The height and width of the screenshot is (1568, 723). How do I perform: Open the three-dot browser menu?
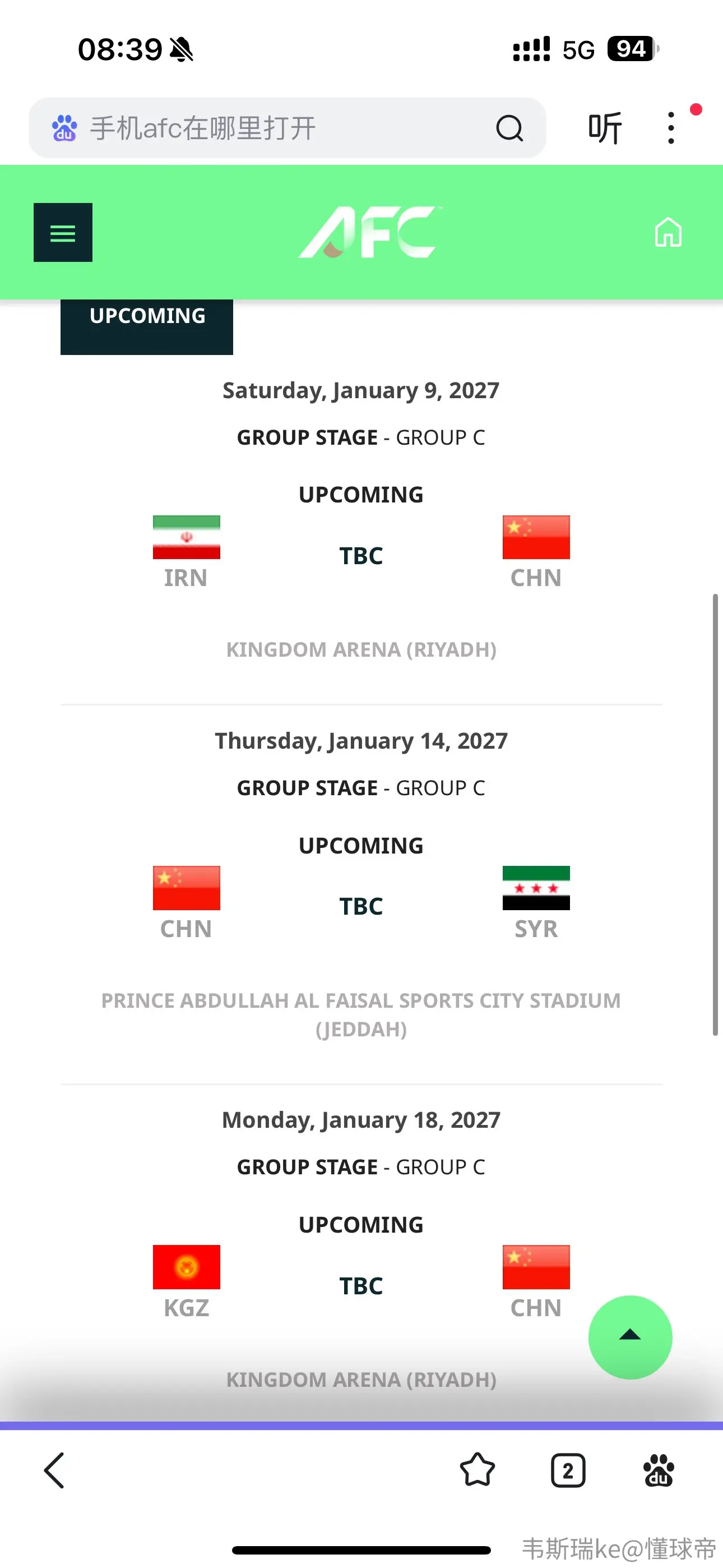pos(671,128)
